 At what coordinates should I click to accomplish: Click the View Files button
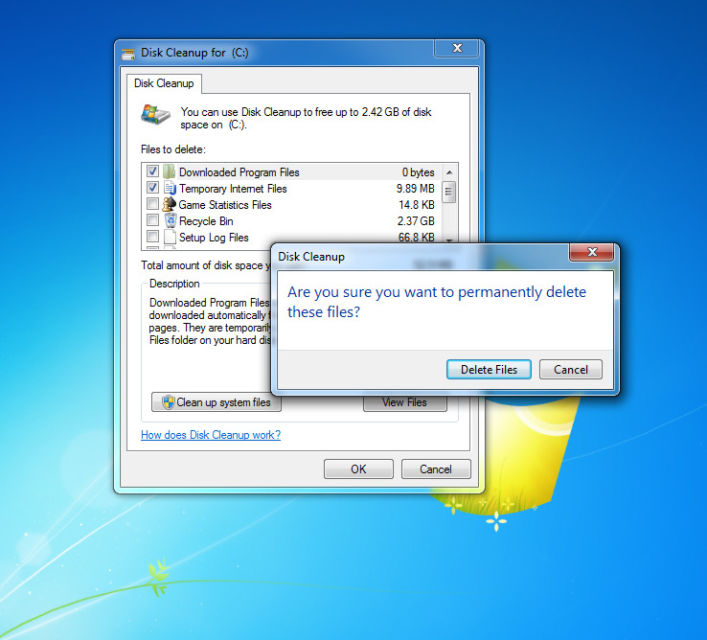(x=405, y=402)
